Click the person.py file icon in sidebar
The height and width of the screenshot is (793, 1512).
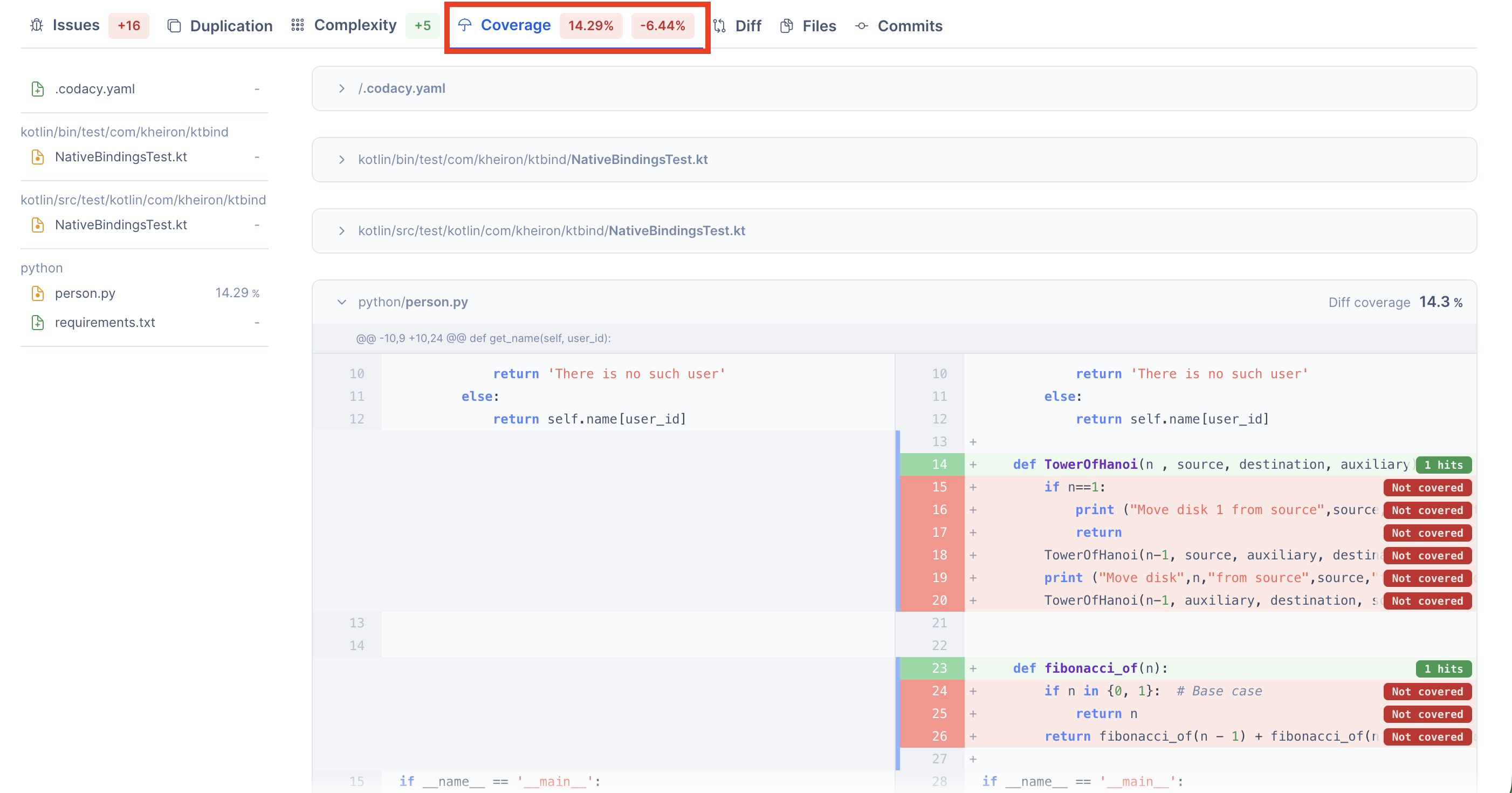[x=38, y=293]
